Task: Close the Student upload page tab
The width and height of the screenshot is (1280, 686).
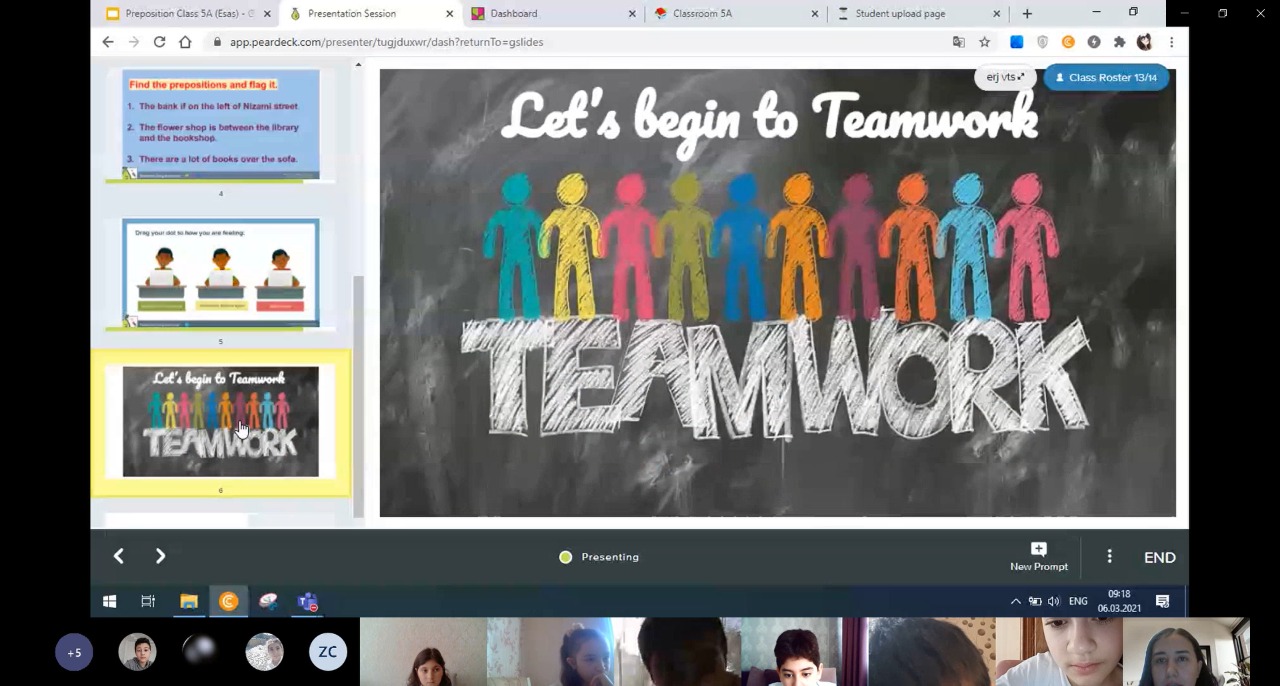Action: click(x=996, y=13)
